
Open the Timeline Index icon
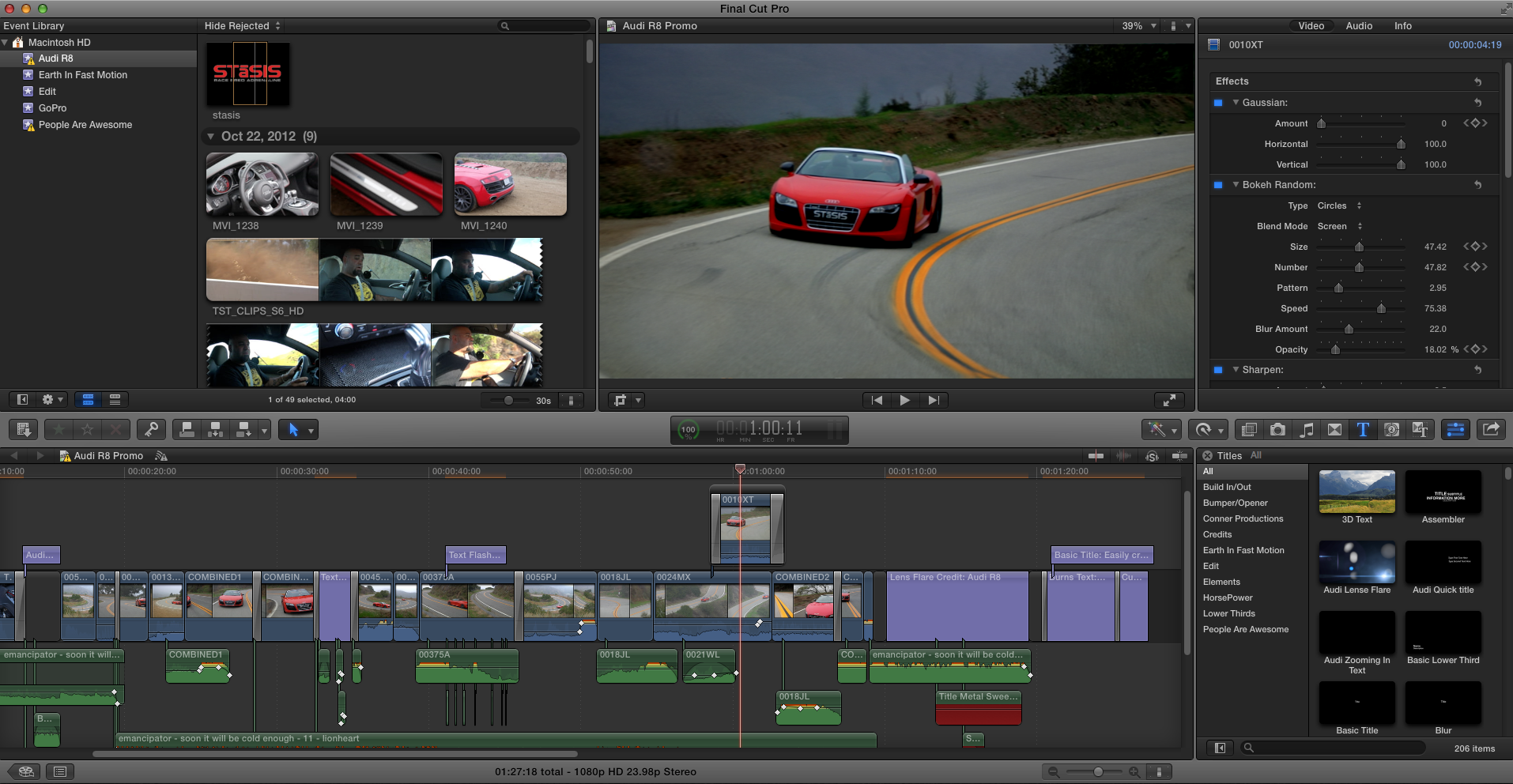[59, 771]
